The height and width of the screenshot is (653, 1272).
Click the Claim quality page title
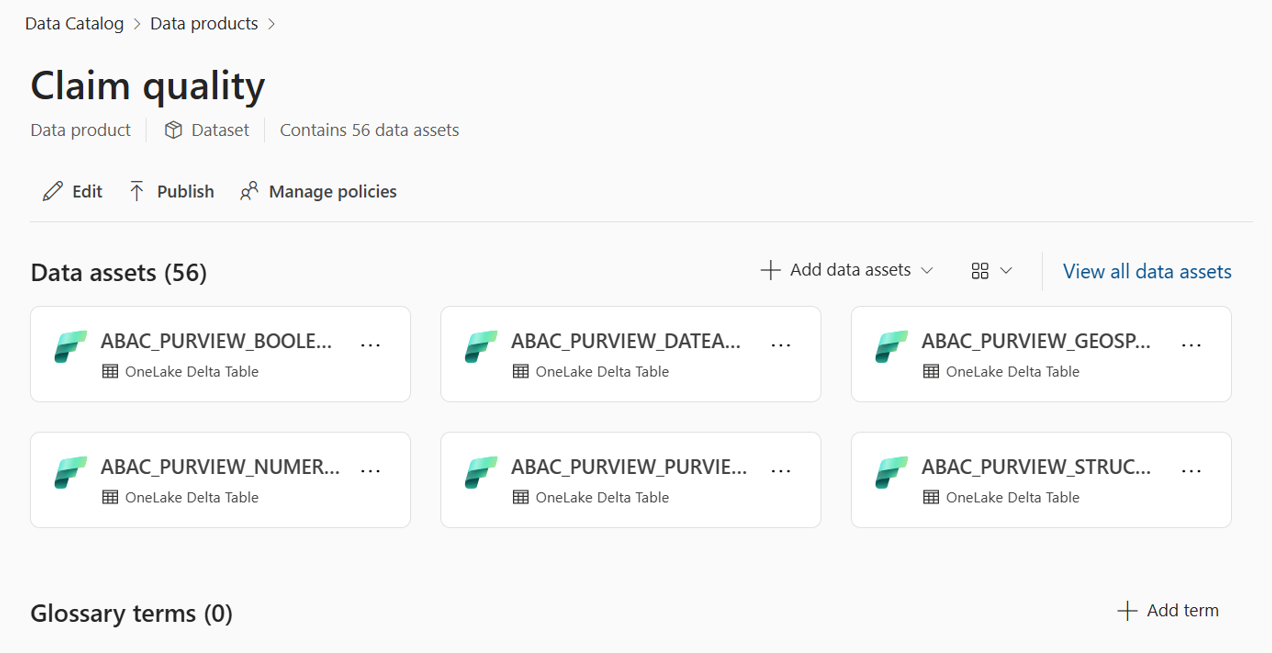(x=148, y=85)
